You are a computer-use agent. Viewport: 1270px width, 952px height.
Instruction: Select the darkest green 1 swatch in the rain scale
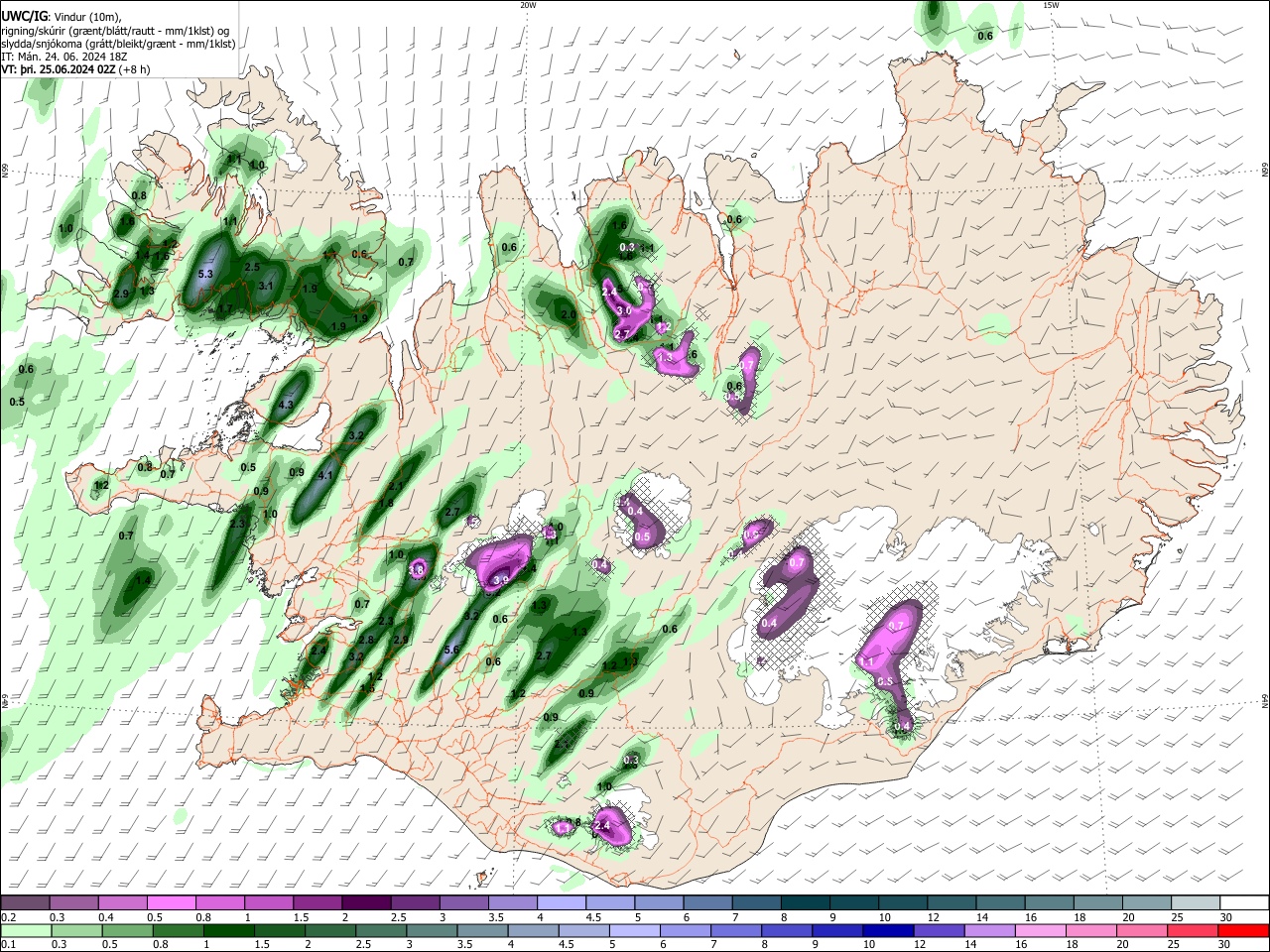tap(228, 930)
